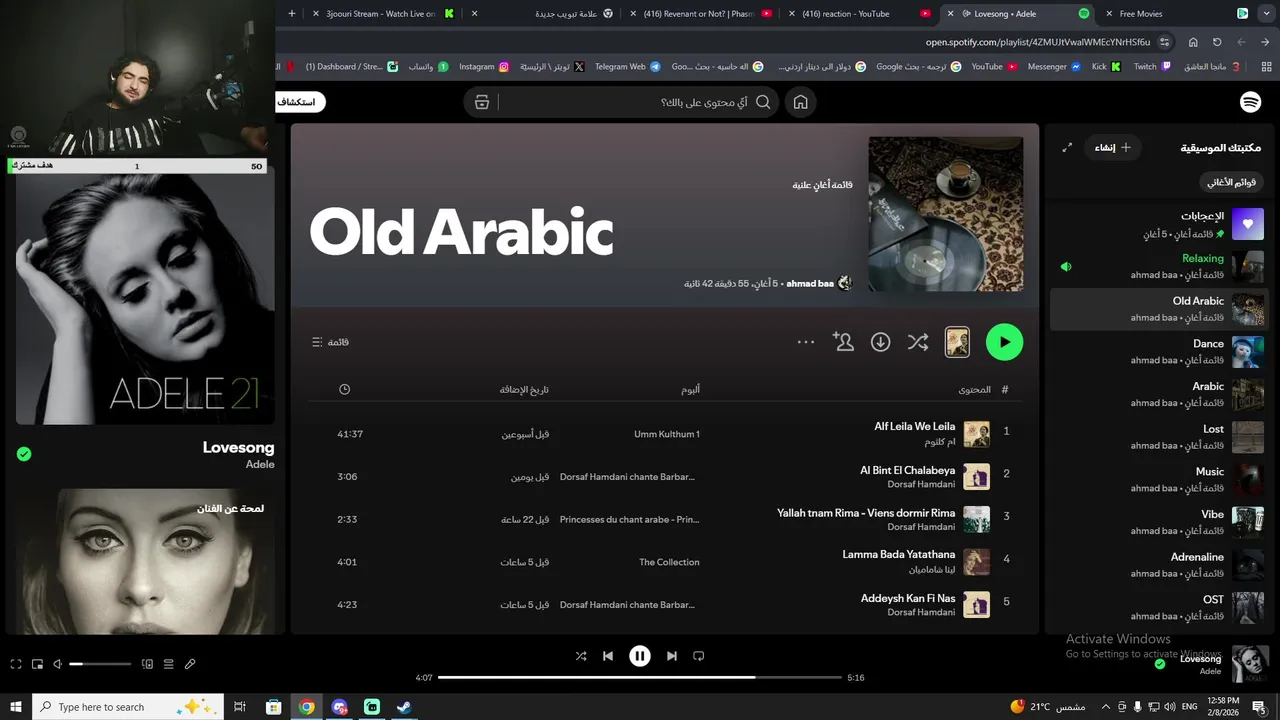
Task: Click the استكشاف explore button
Action: pyautogui.click(x=300, y=102)
